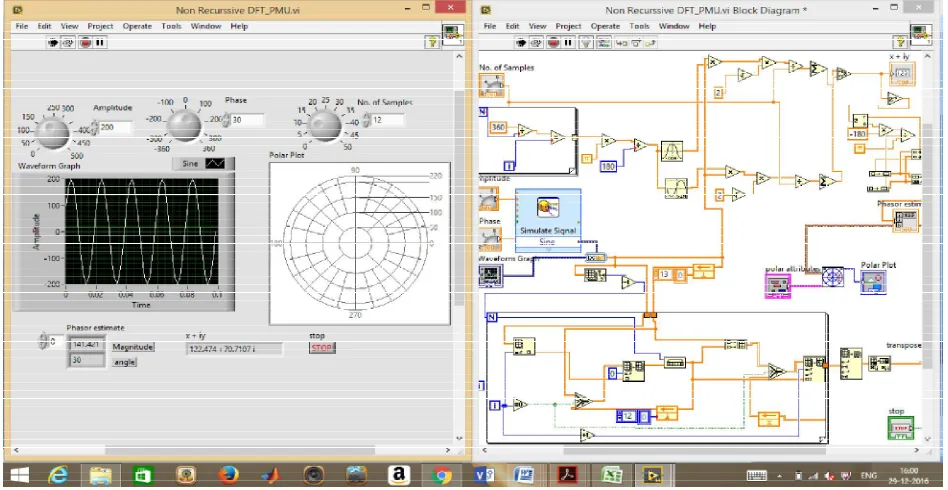Screen dimensions: 948x490
Task: Click front panel horizontal scrollbar right arrow
Action: (x=448, y=451)
